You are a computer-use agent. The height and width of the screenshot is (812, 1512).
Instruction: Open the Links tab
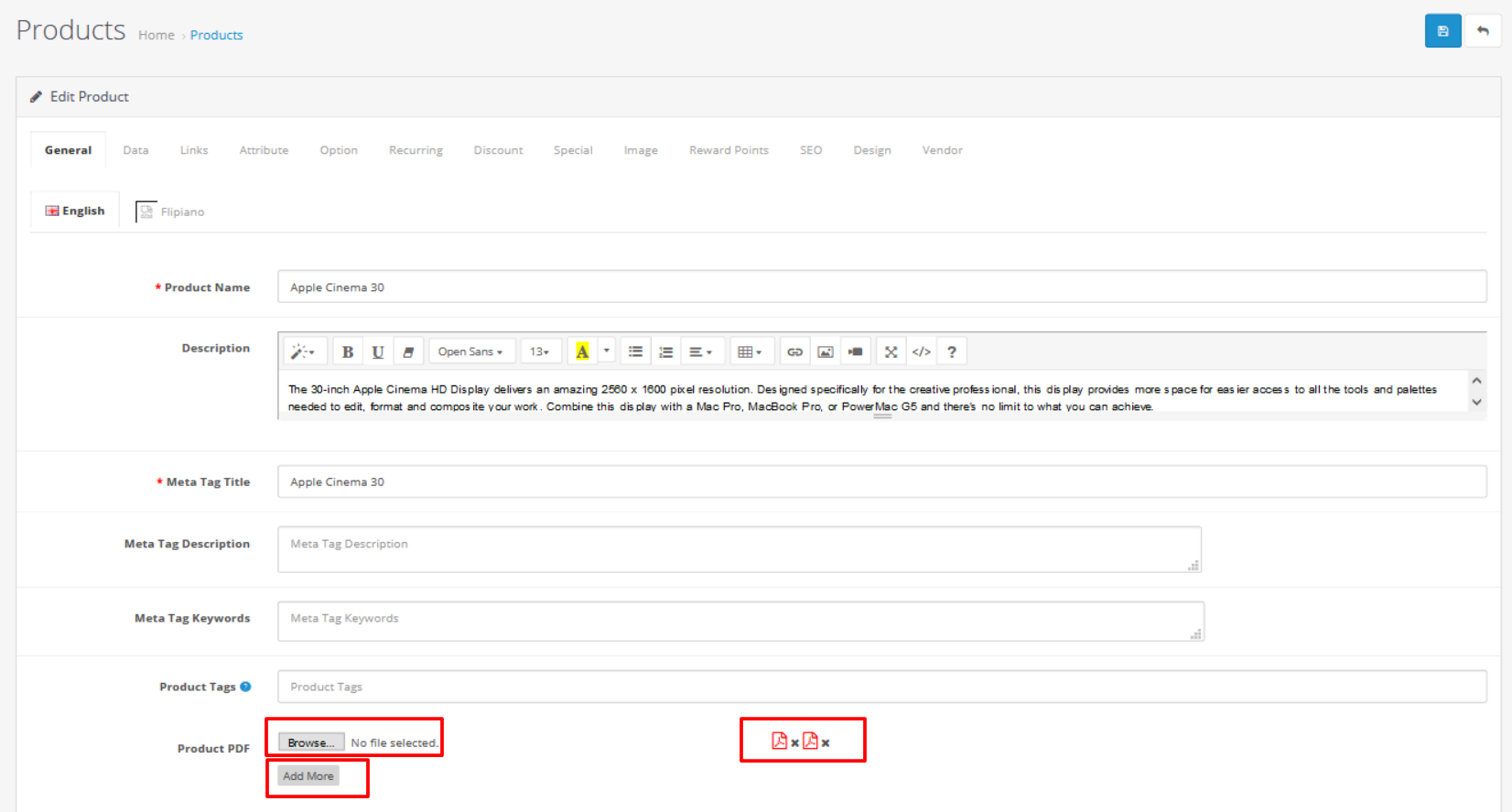pos(194,150)
